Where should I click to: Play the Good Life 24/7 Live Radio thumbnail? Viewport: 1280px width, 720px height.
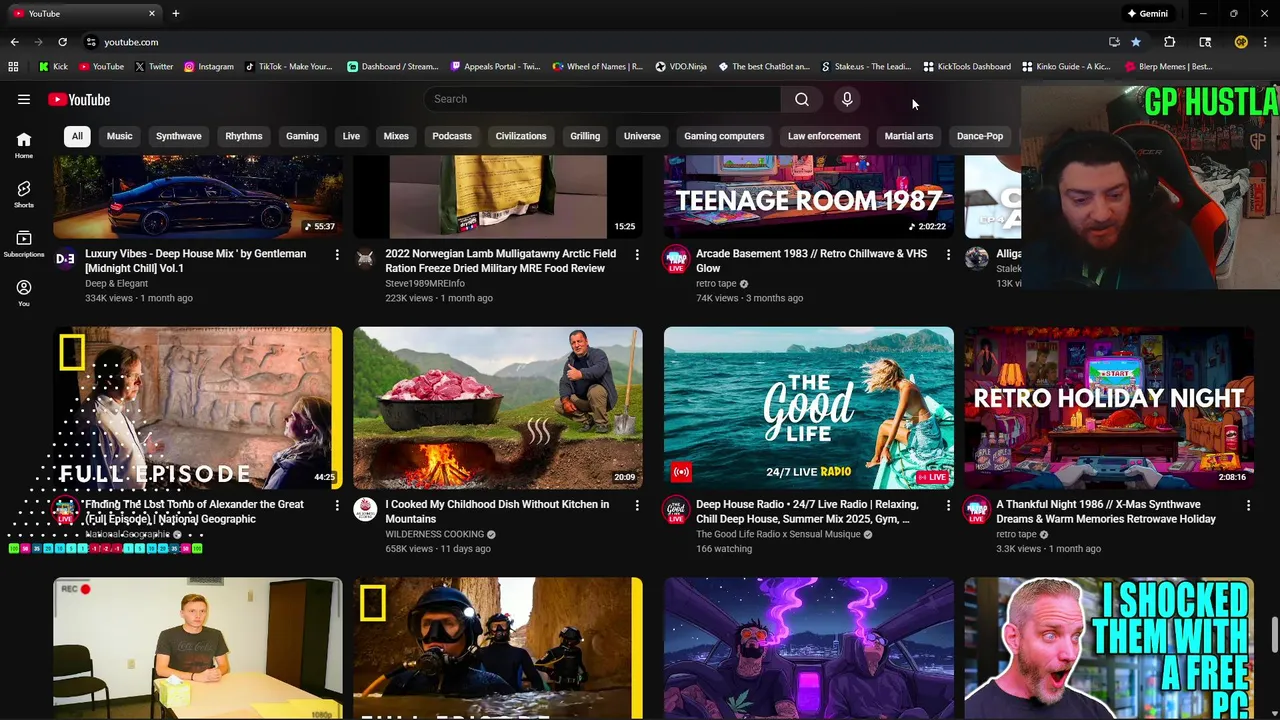pos(809,408)
